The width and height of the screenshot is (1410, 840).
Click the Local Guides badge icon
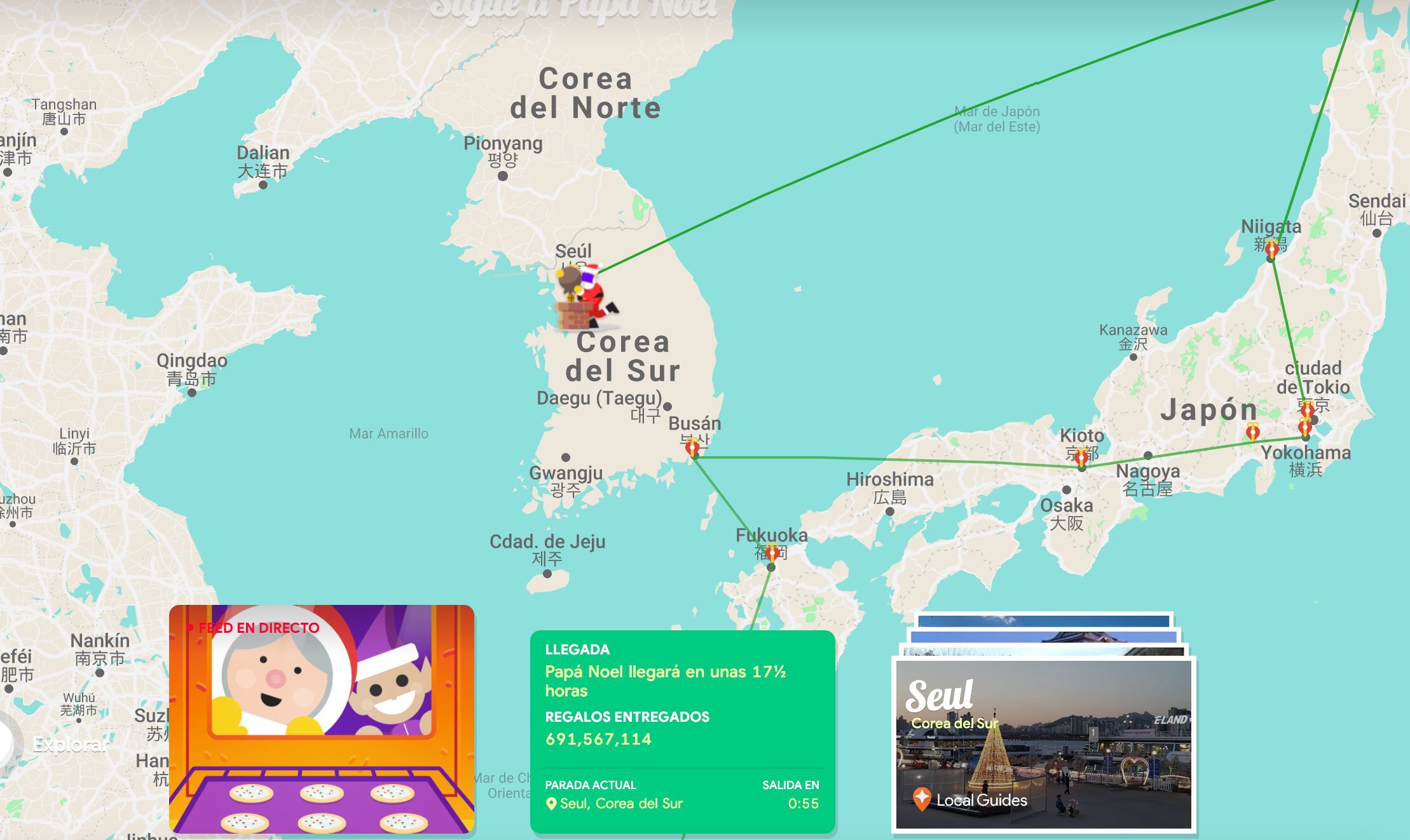click(922, 799)
